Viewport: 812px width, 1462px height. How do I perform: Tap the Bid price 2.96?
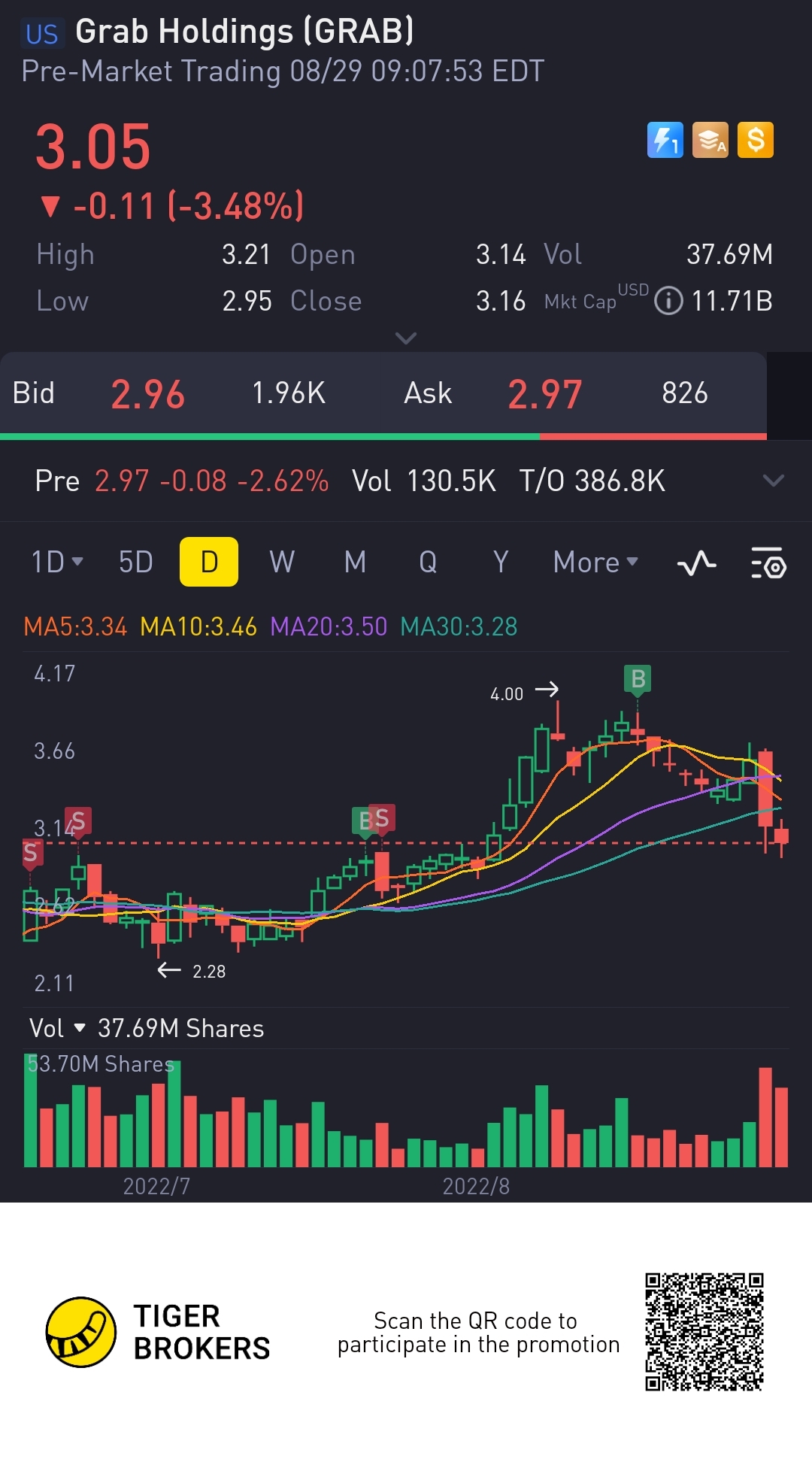[147, 394]
